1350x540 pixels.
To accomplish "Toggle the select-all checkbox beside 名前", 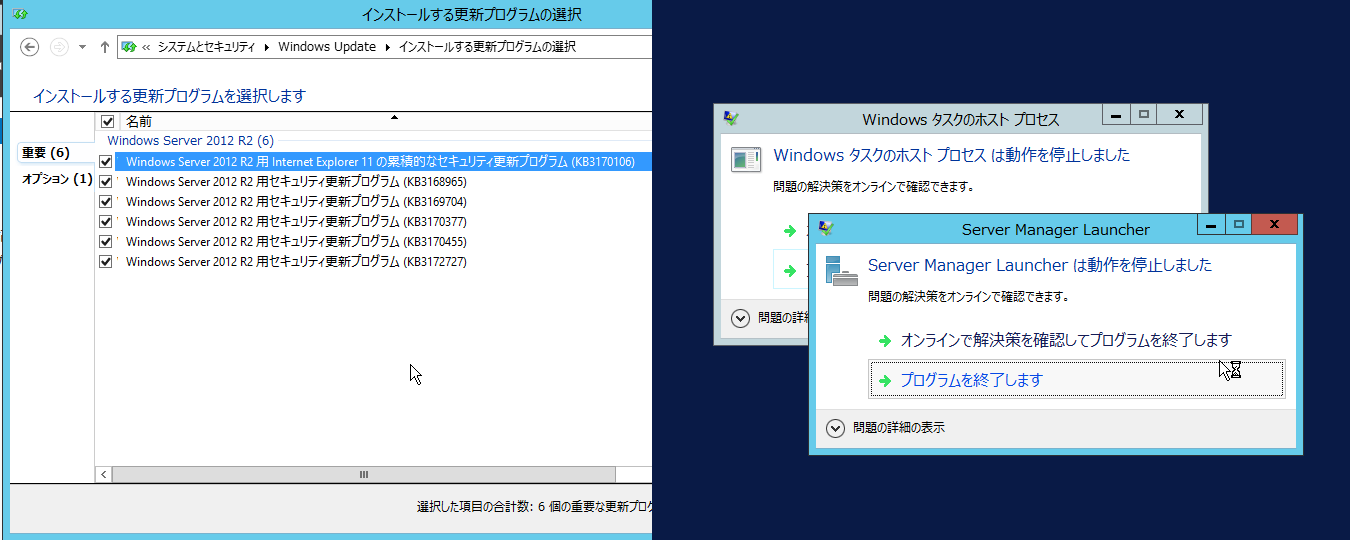I will (108, 121).
